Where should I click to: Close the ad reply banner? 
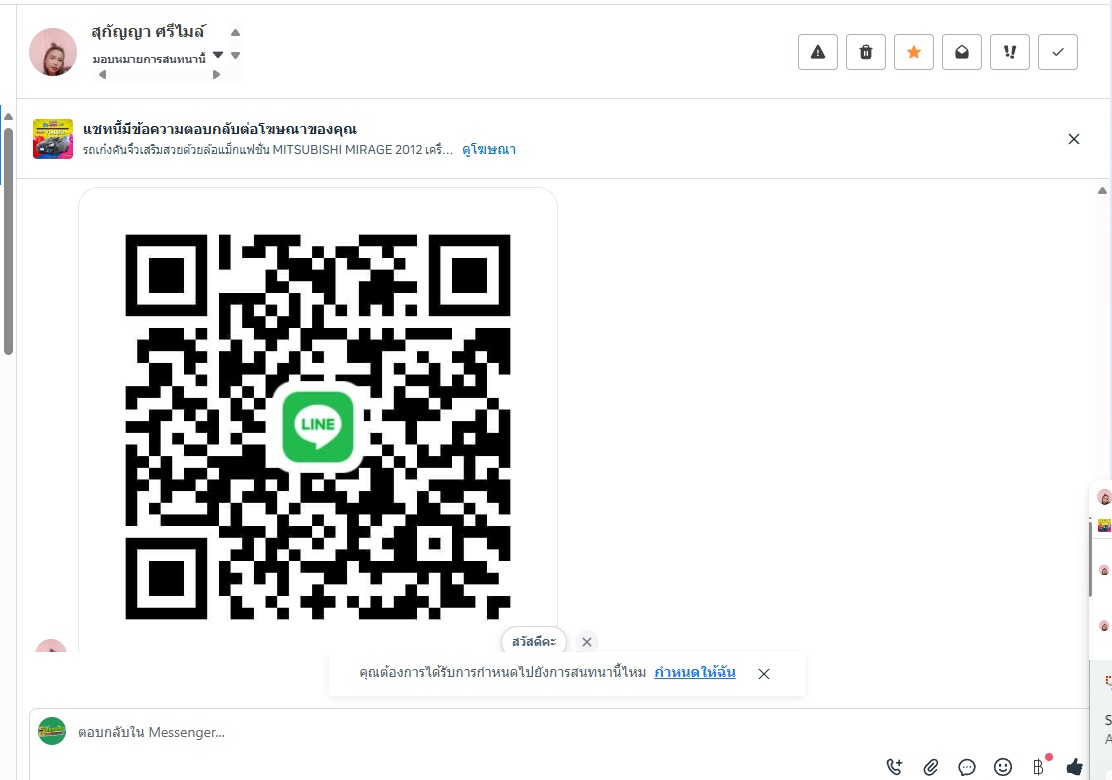[x=1074, y=139]
